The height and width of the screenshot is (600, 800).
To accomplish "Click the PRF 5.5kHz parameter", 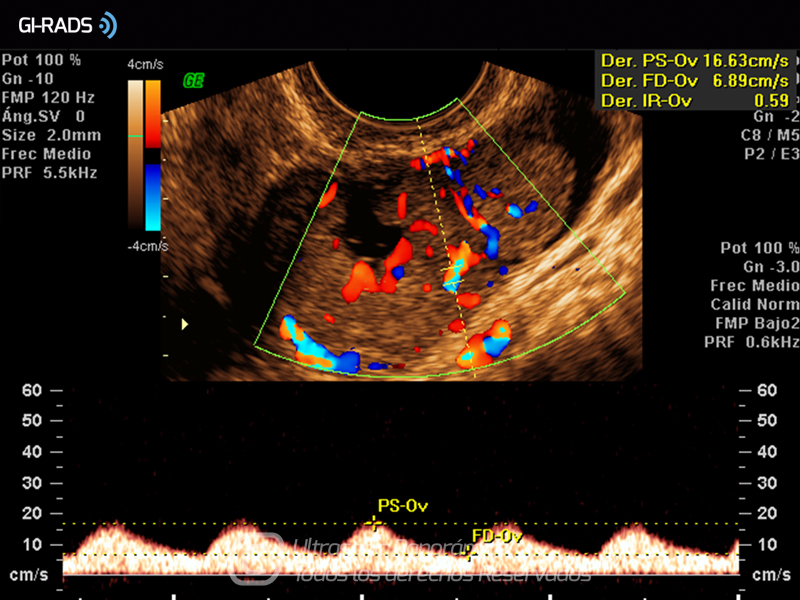I will pyautogui.click(x=49, y=173).
